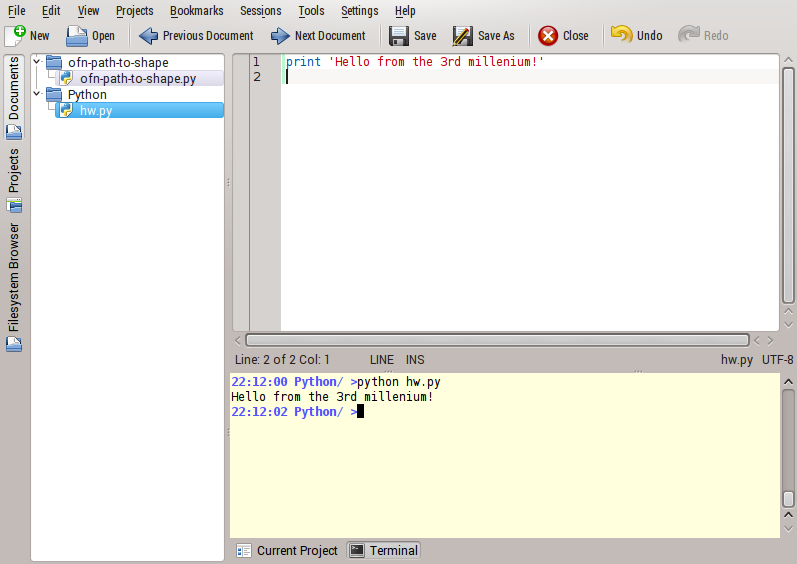Click the greyed Redo icon
This screenshot has height=564, width=797.
(689, 35)
